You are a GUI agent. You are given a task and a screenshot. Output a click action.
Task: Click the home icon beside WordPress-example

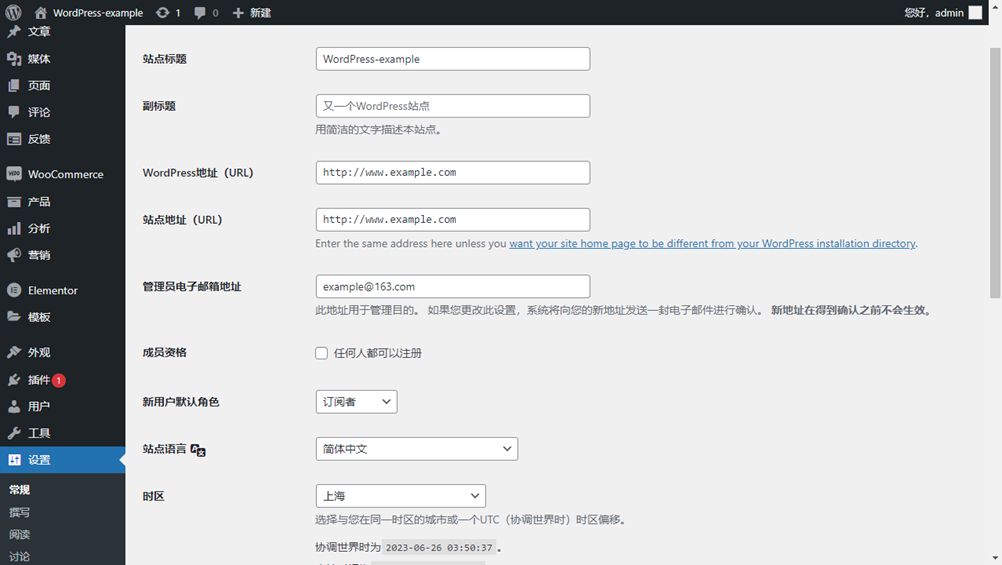click(x=41, y=12)
